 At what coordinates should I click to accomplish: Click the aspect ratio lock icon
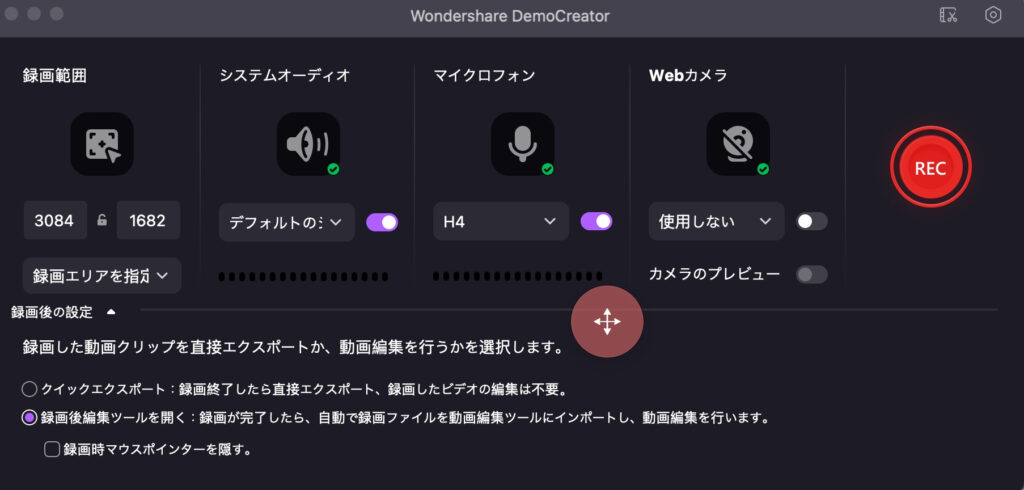101,221
